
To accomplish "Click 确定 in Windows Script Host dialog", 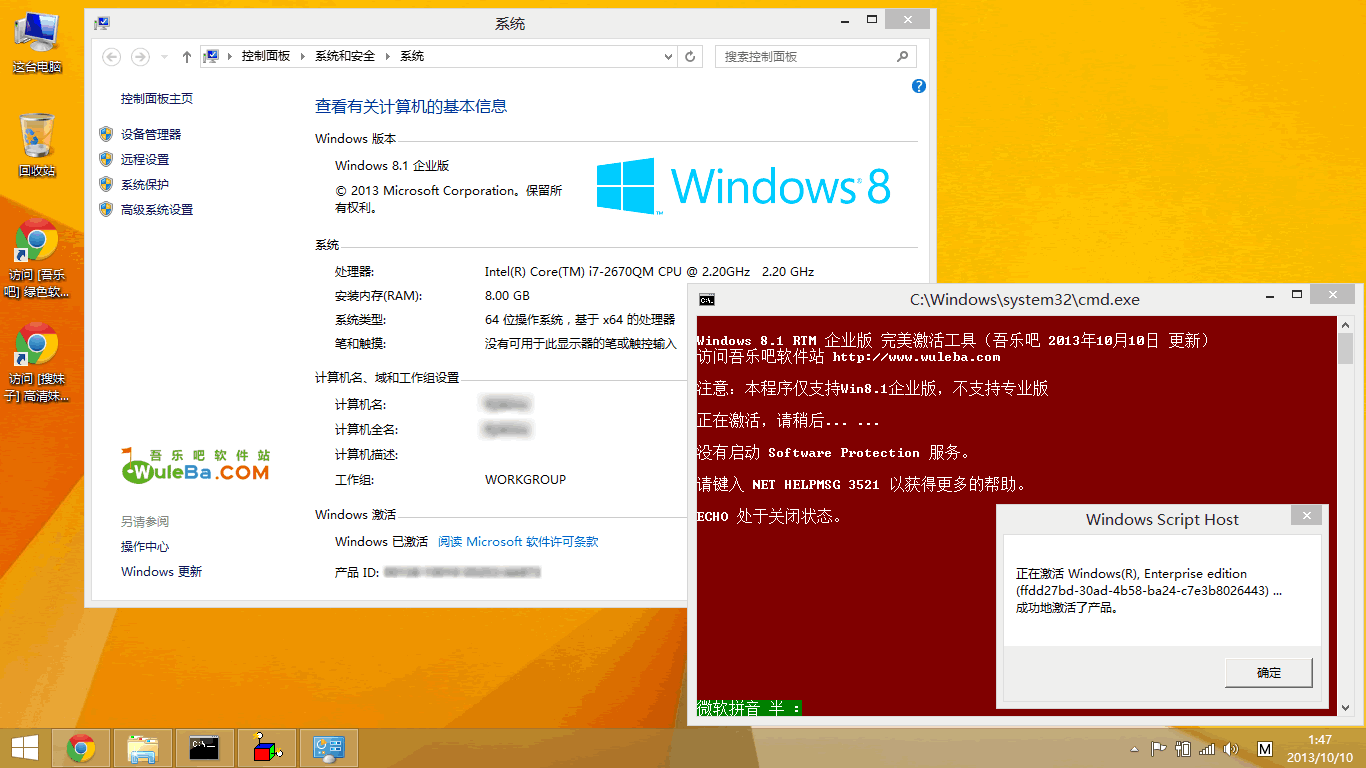I will (1269, 673).
